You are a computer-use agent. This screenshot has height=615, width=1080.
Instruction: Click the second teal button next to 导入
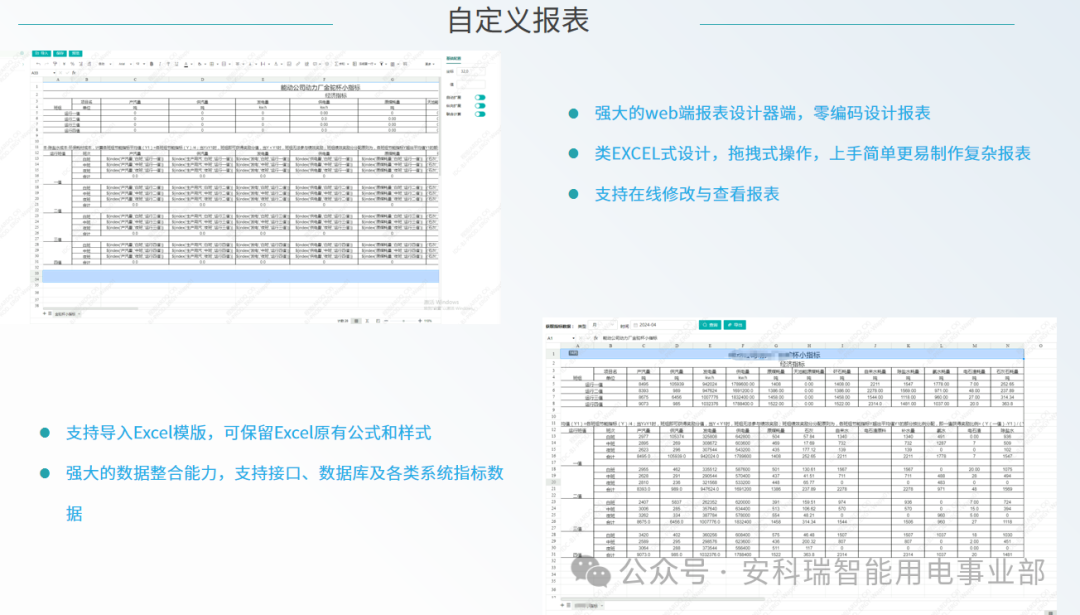point(60,53)
